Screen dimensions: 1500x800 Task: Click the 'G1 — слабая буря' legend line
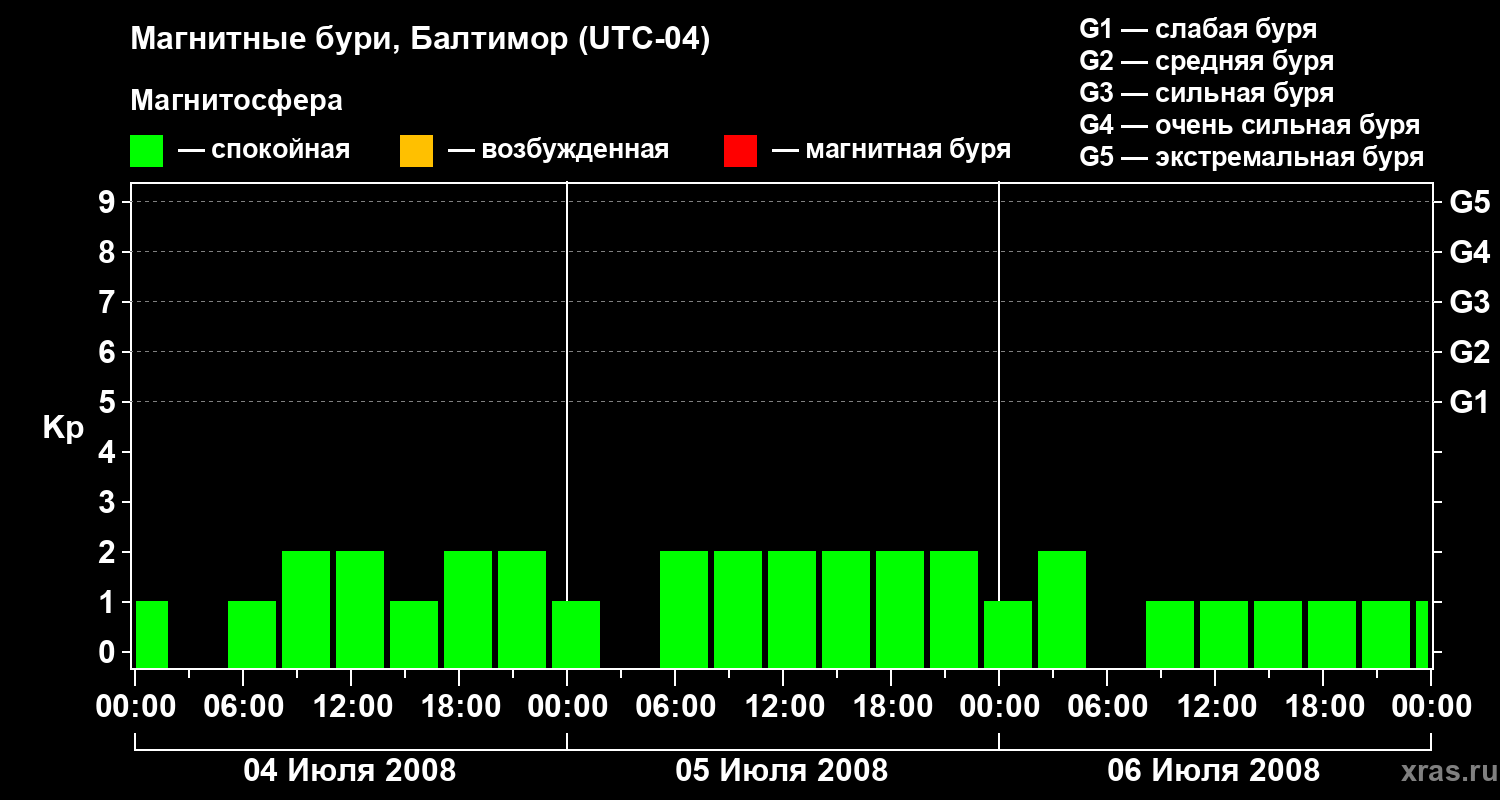point(1198,29)
